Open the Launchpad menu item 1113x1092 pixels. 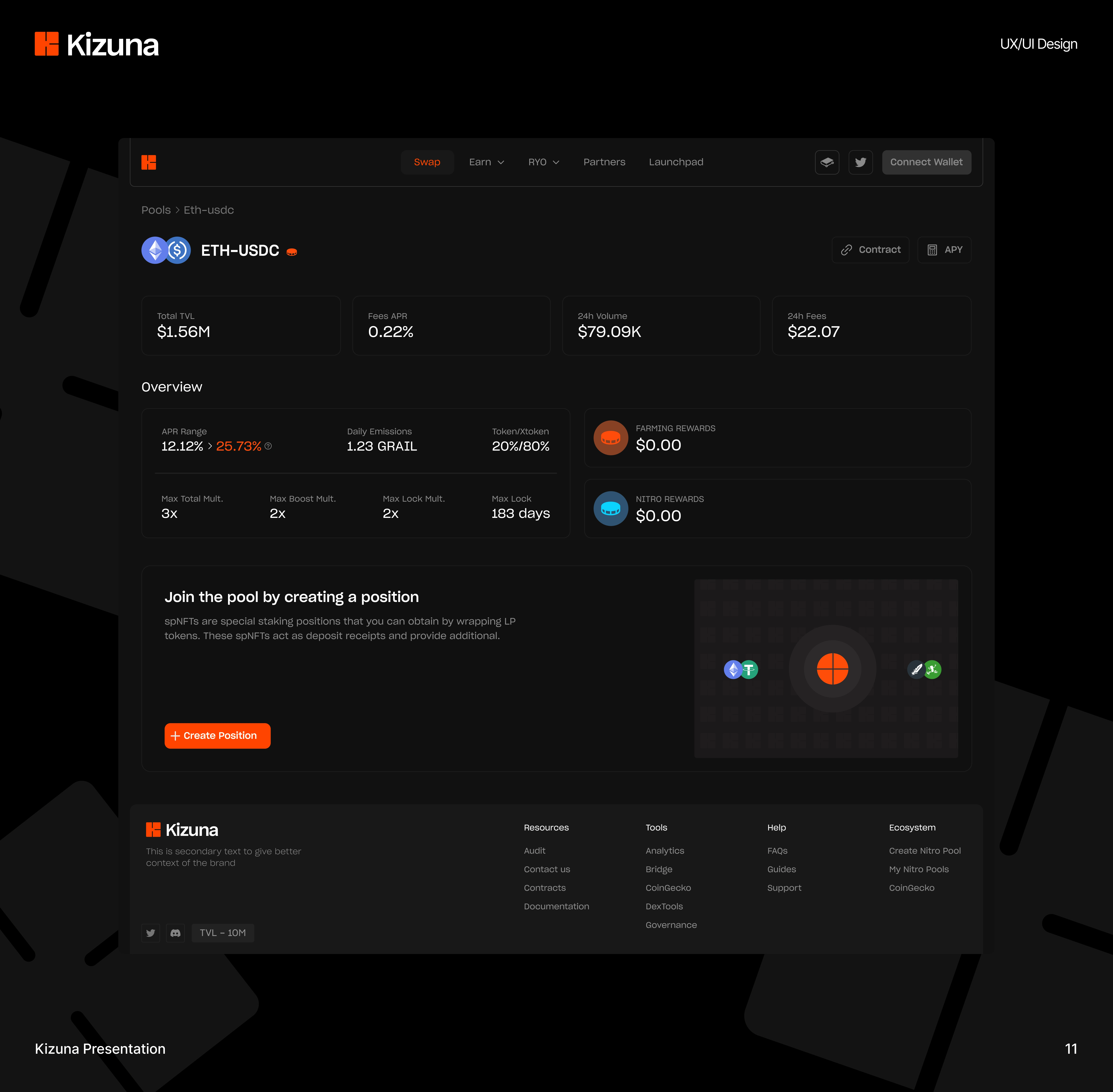pyautogui.click(x=676, y=162)
